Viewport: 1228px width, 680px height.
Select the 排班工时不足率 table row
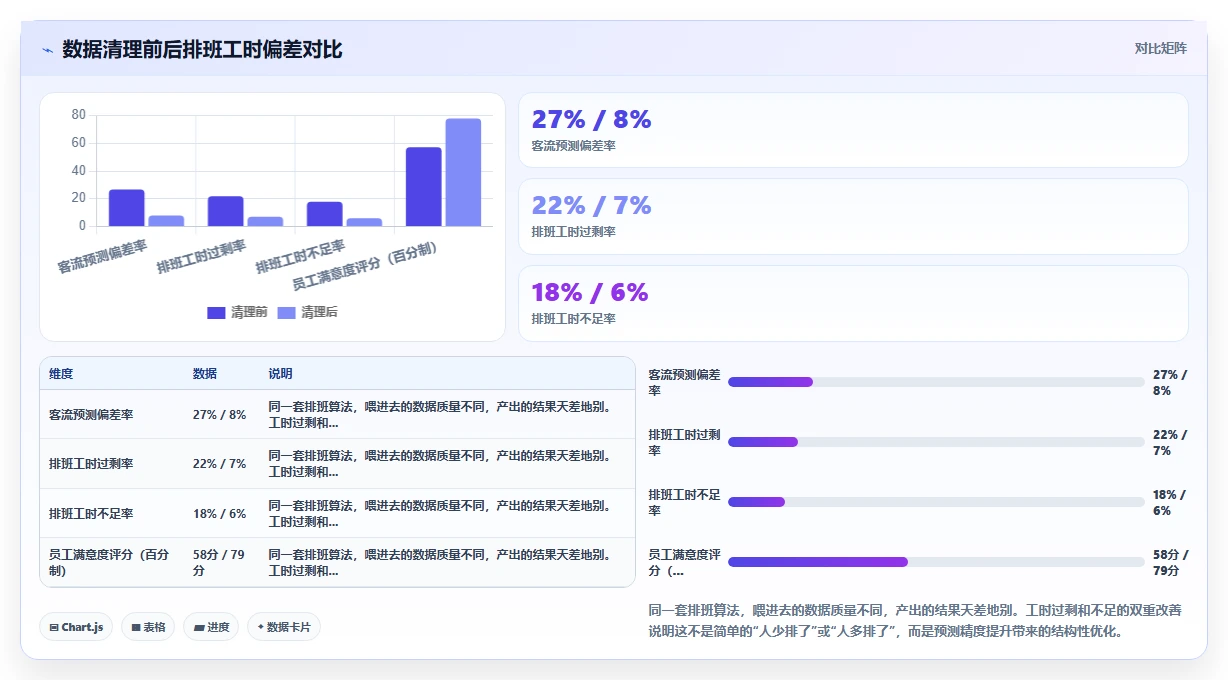coord(337,513)
